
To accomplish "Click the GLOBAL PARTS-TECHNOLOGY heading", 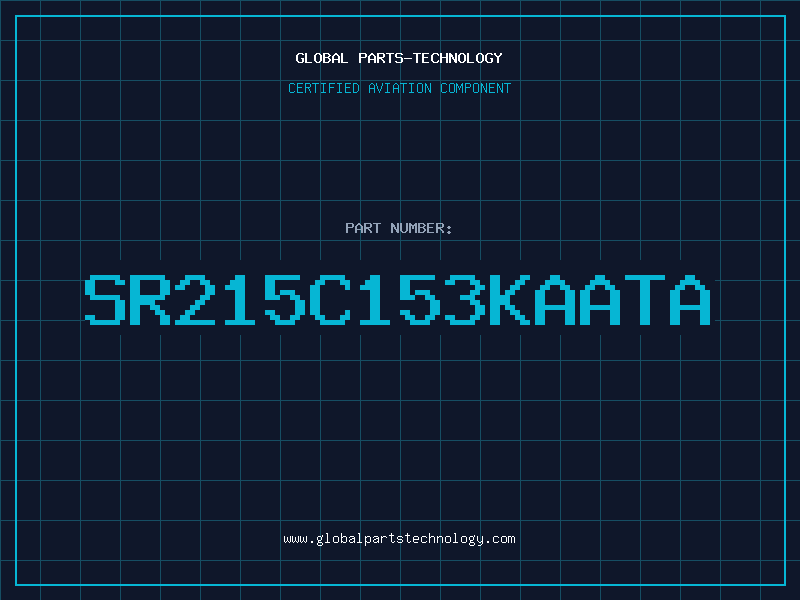I will 399,58.
